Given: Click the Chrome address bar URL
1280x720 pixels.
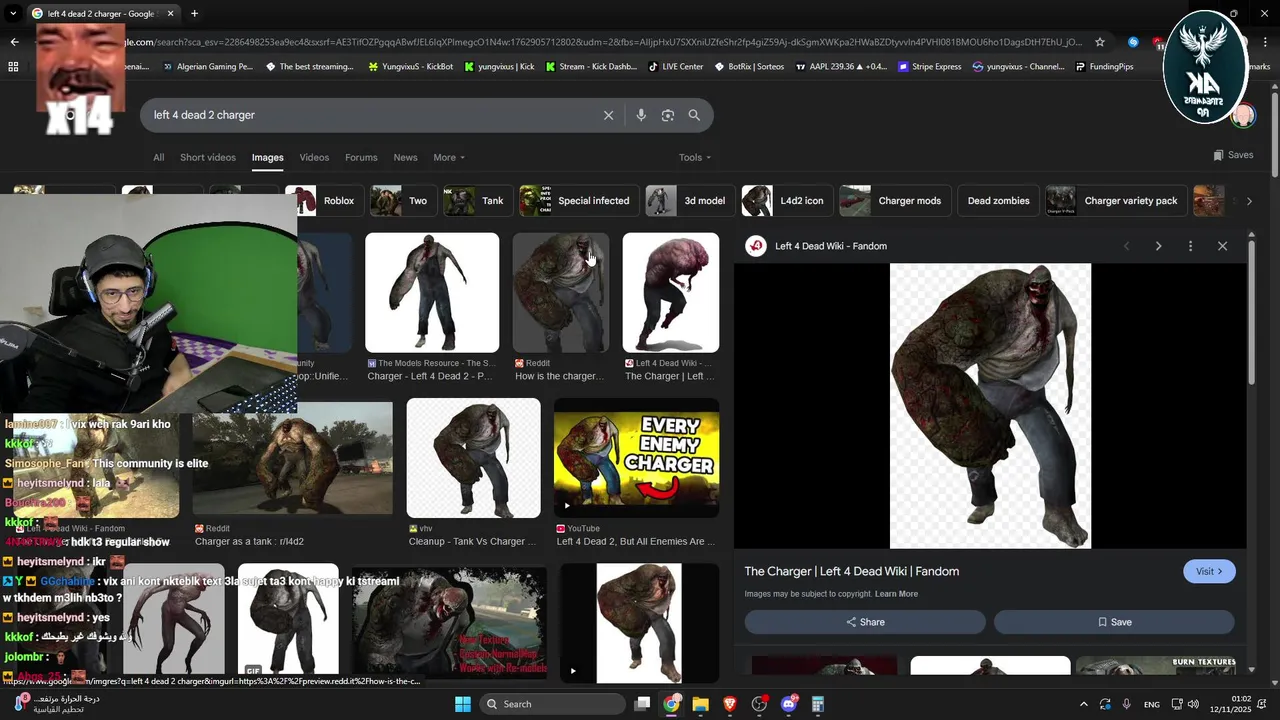Looking at the screenshot, I should click(x=600, y=42).
